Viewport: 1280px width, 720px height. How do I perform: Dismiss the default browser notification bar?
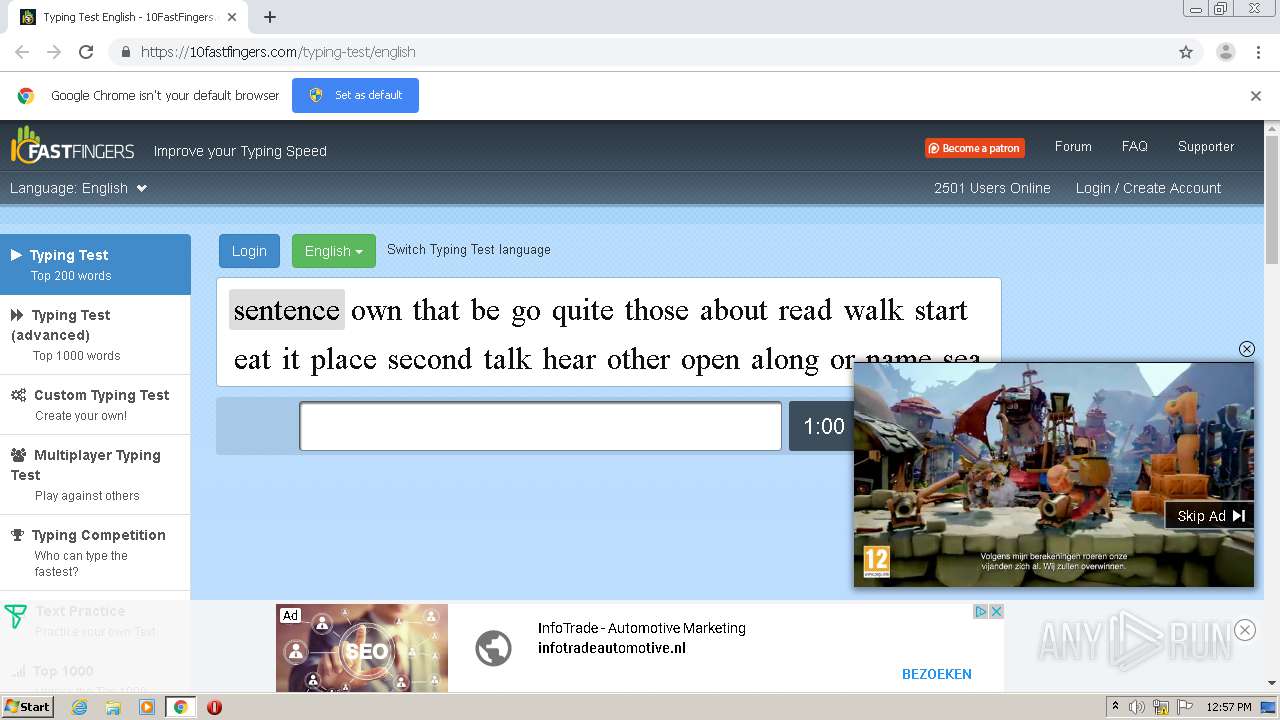click(x=1256, y=96)
